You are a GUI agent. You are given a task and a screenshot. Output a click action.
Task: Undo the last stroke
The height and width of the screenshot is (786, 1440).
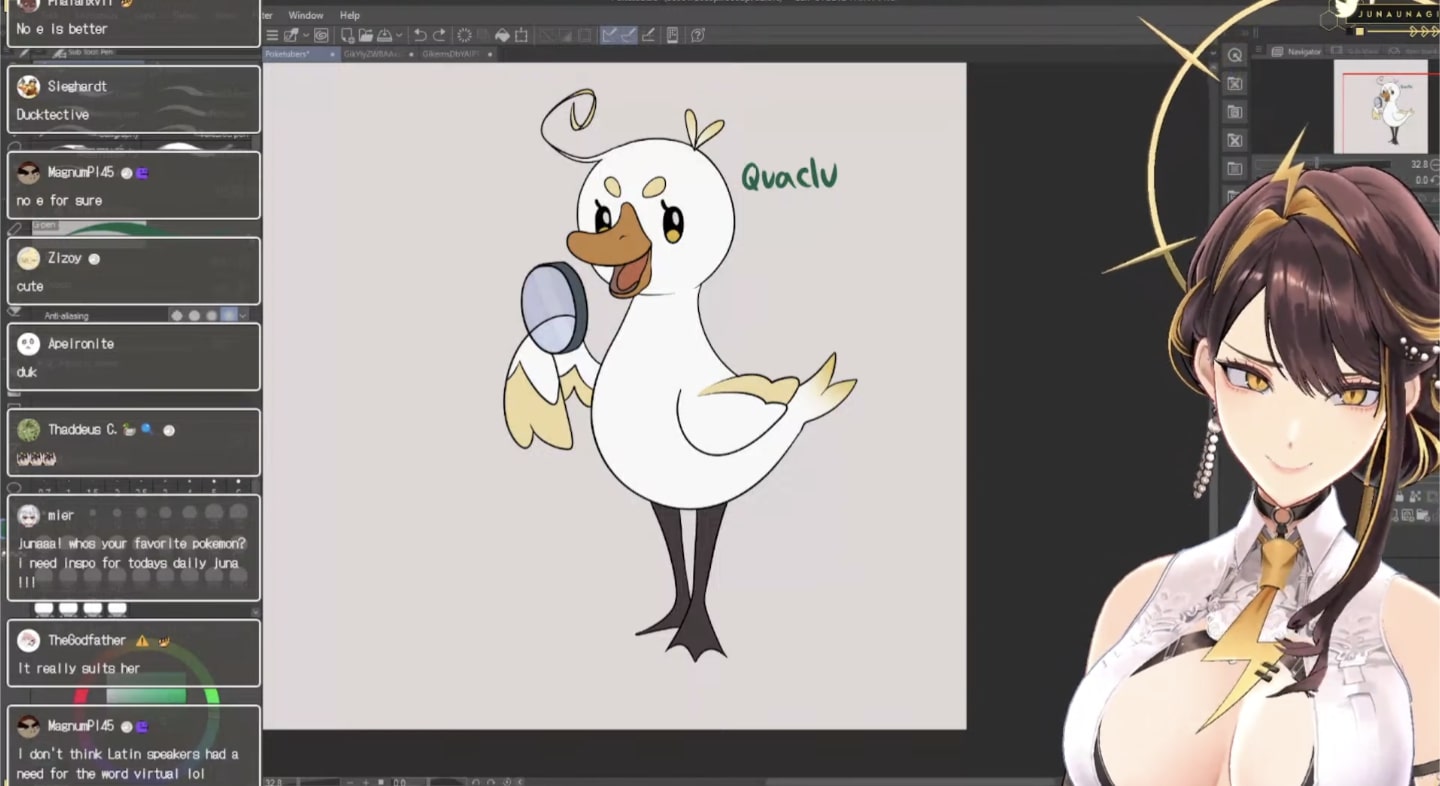click(420, 35)
